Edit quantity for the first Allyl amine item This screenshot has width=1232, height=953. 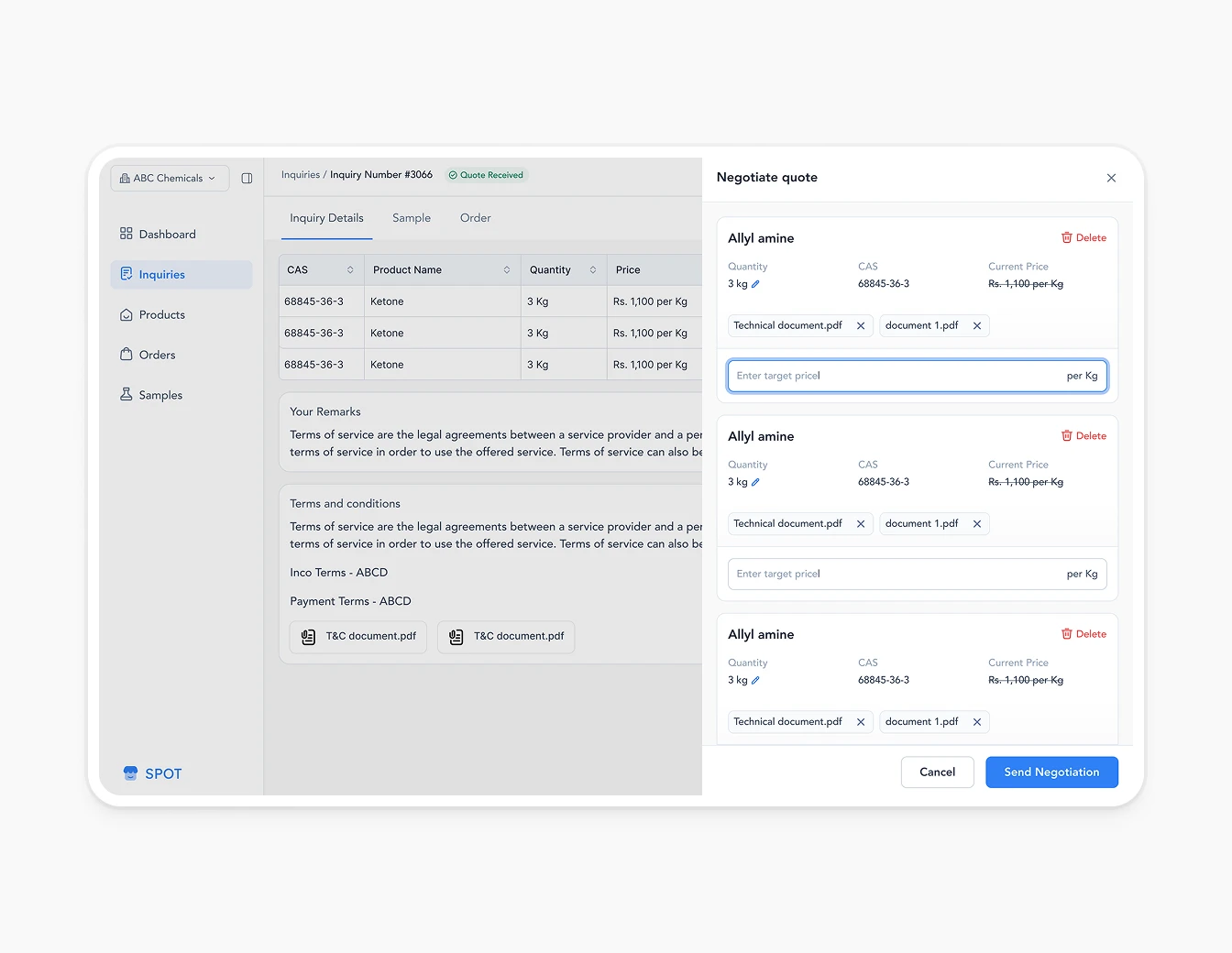(755, 283)
